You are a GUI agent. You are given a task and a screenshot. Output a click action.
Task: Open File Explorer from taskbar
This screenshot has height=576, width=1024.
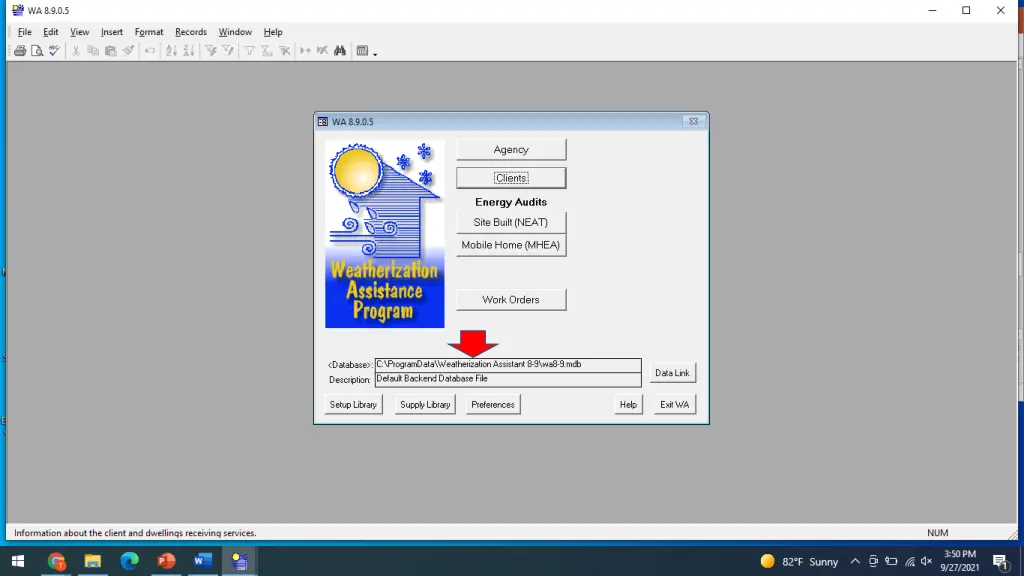tap(93, 561)
